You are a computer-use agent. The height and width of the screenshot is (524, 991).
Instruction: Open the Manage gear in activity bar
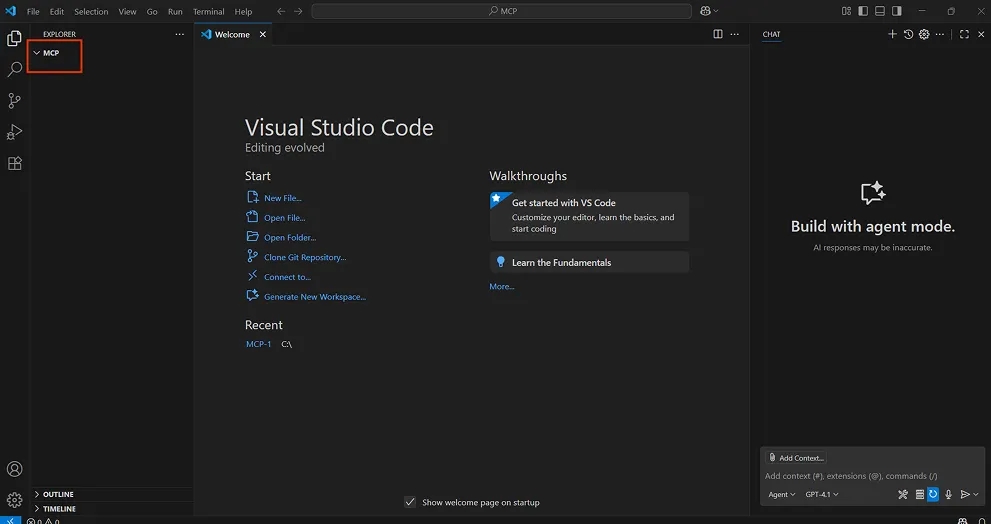14,499
